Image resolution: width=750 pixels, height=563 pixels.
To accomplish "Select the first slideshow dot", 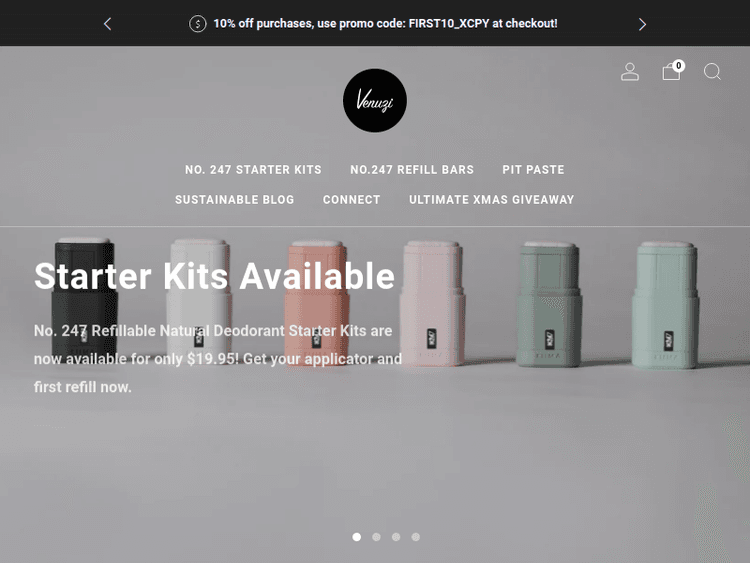I will [356, 537].
